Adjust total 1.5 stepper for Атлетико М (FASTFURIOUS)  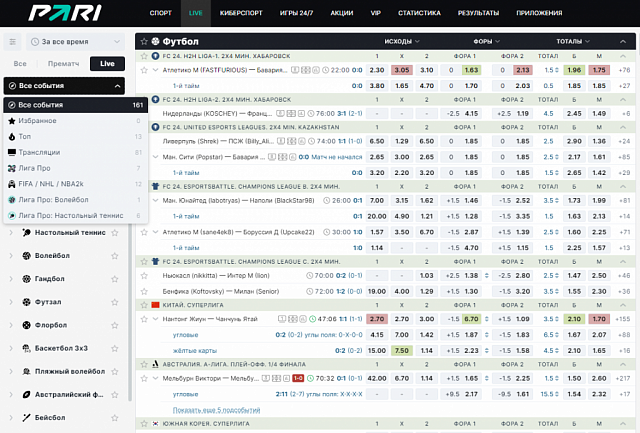(x=556, y=70)
